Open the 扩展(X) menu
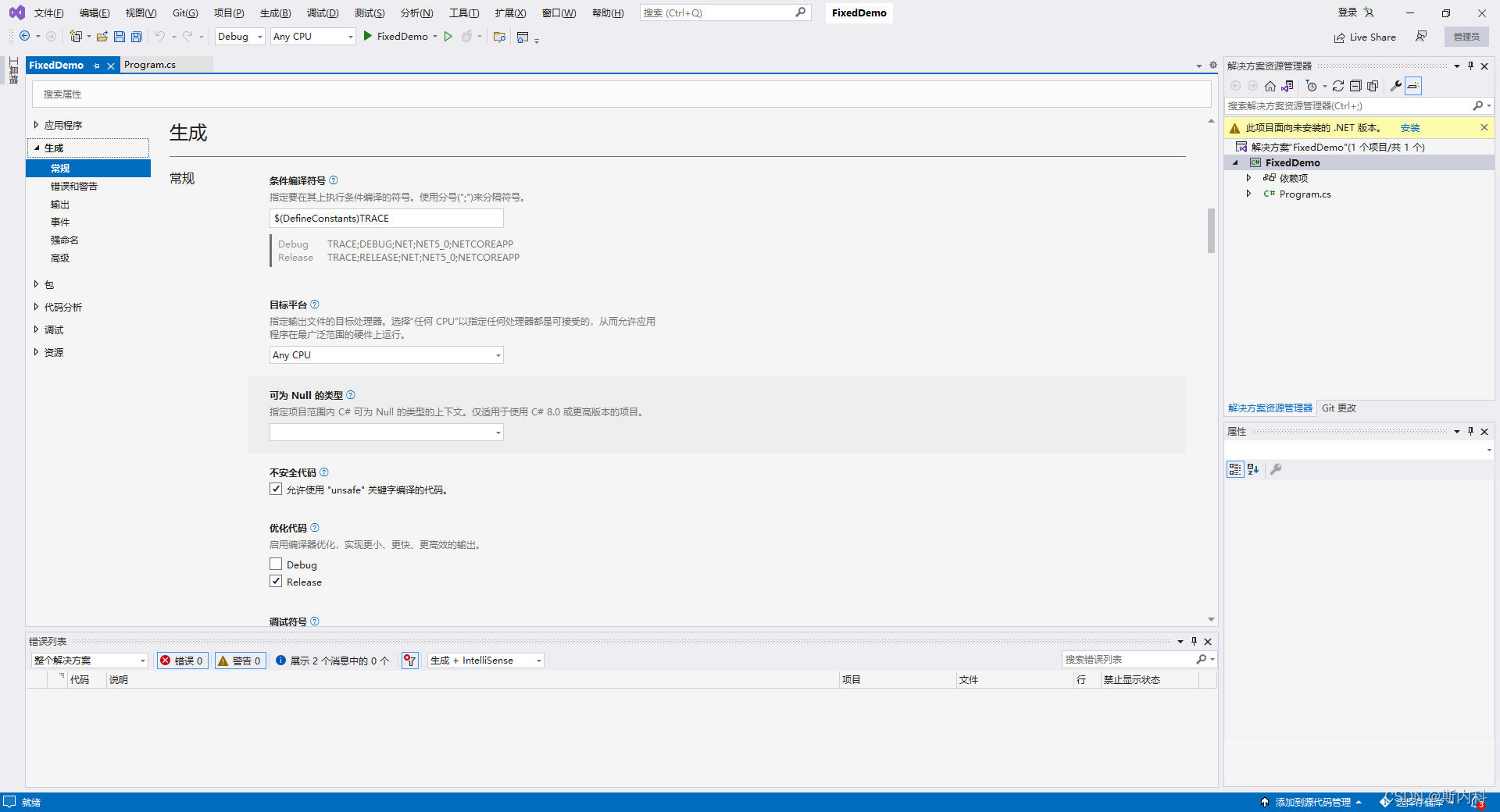This screenshot has height=812, width=1500. (510, 13)
